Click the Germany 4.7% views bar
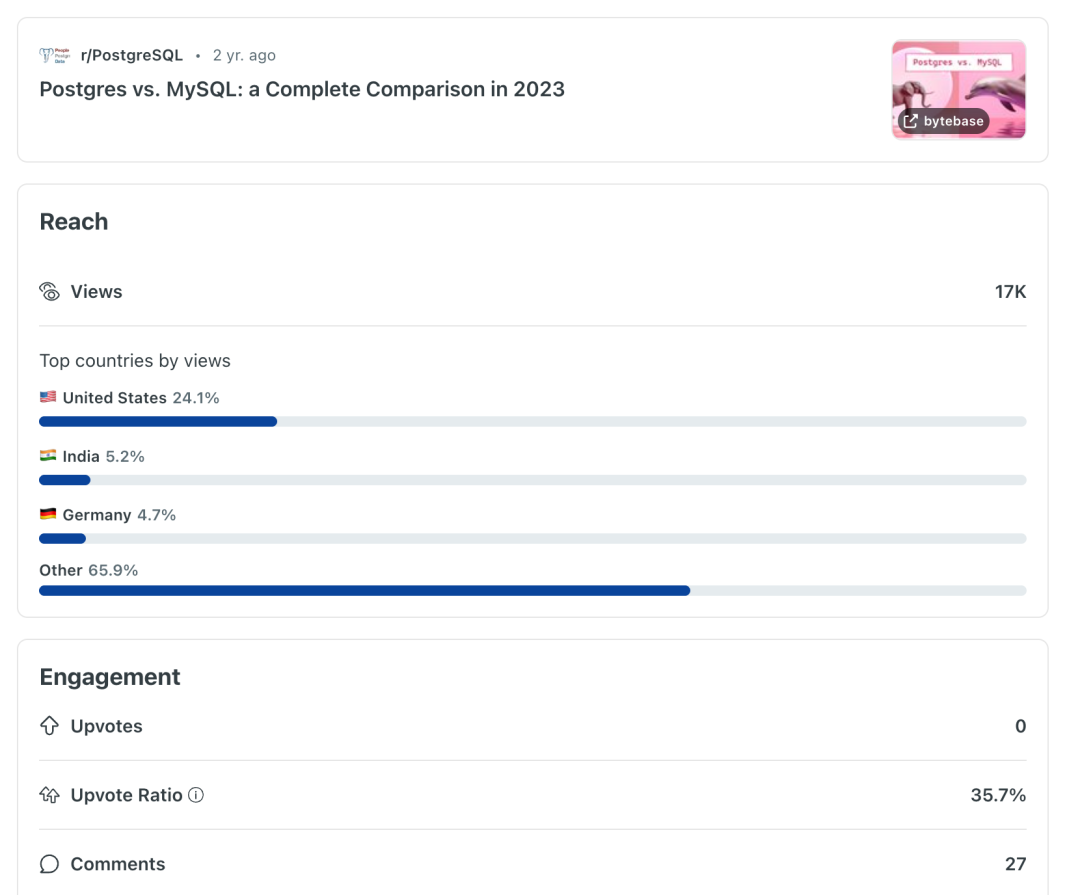Image resolution: width=1080 pixels, height=895 pixels. point(532,539)
